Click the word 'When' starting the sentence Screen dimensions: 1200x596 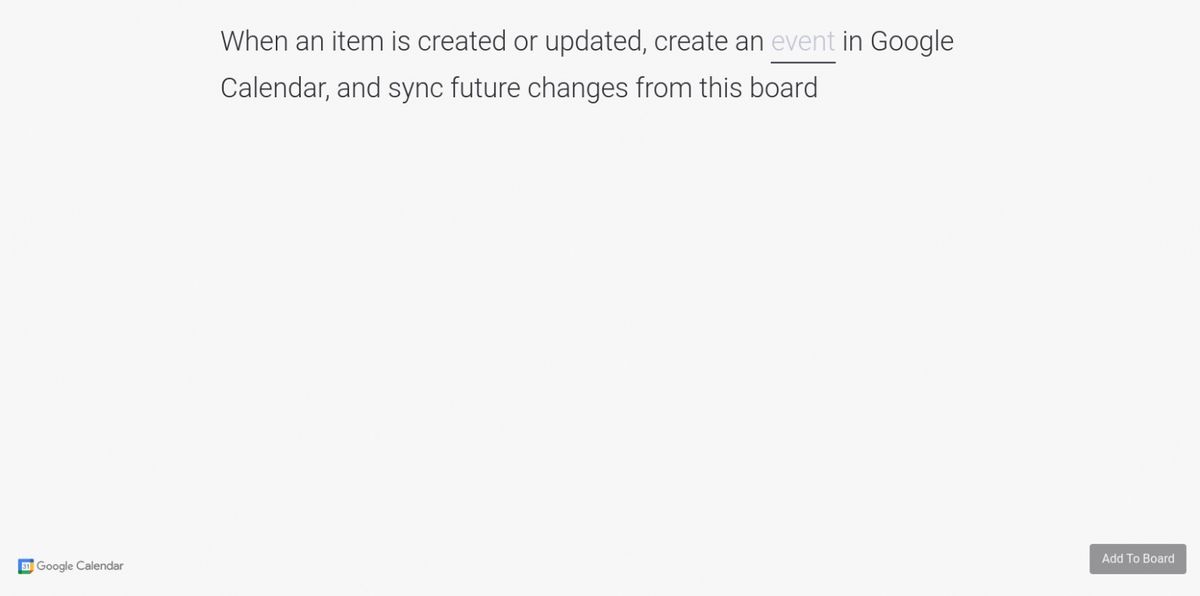pyautogui.click(x=254, y=42)
